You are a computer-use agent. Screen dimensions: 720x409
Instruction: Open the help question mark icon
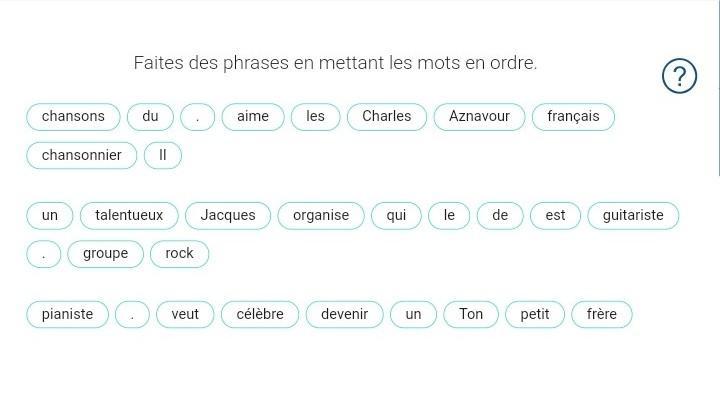coord(679,76)
